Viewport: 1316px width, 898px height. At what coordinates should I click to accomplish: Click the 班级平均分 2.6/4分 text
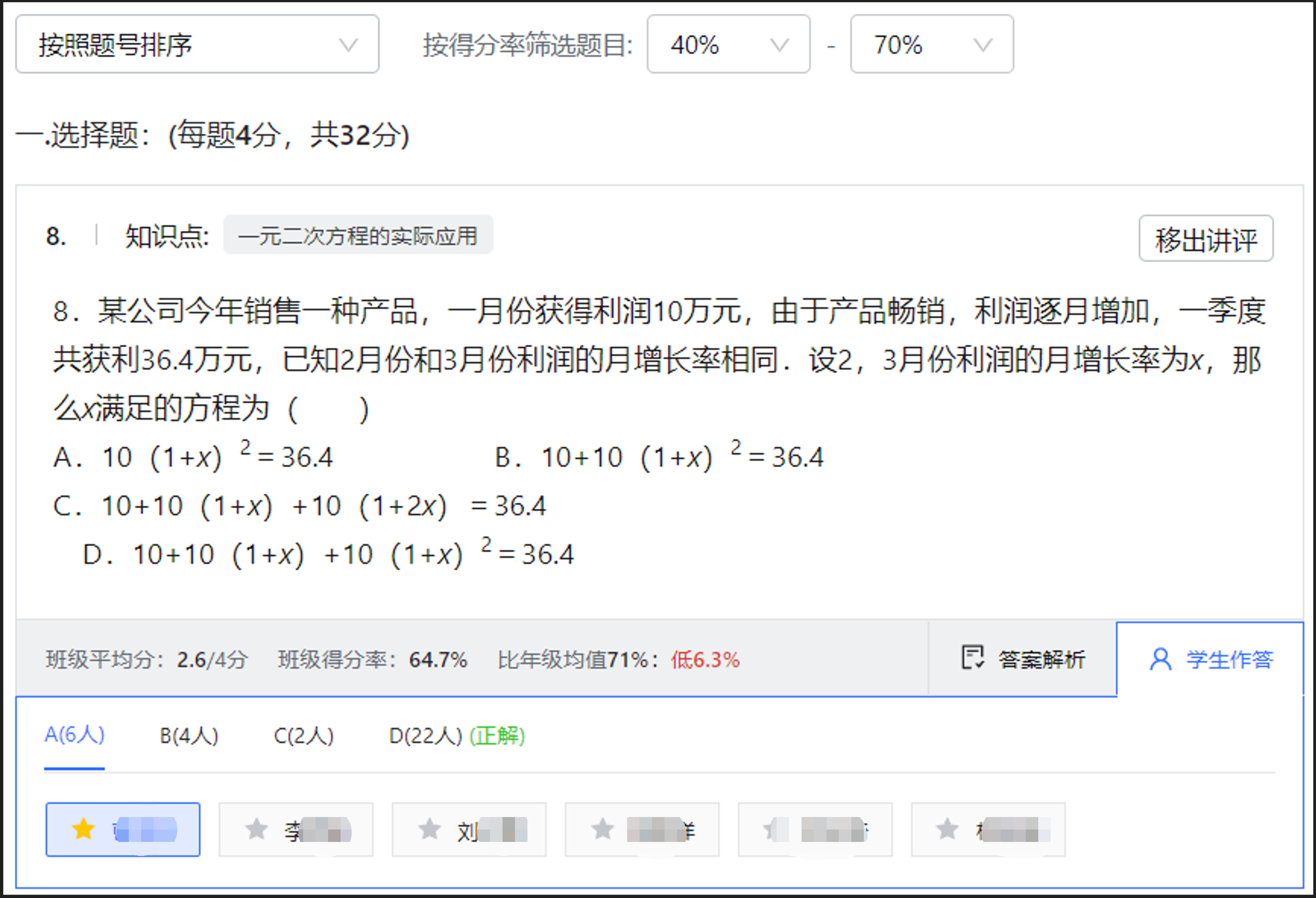(146, 660)
